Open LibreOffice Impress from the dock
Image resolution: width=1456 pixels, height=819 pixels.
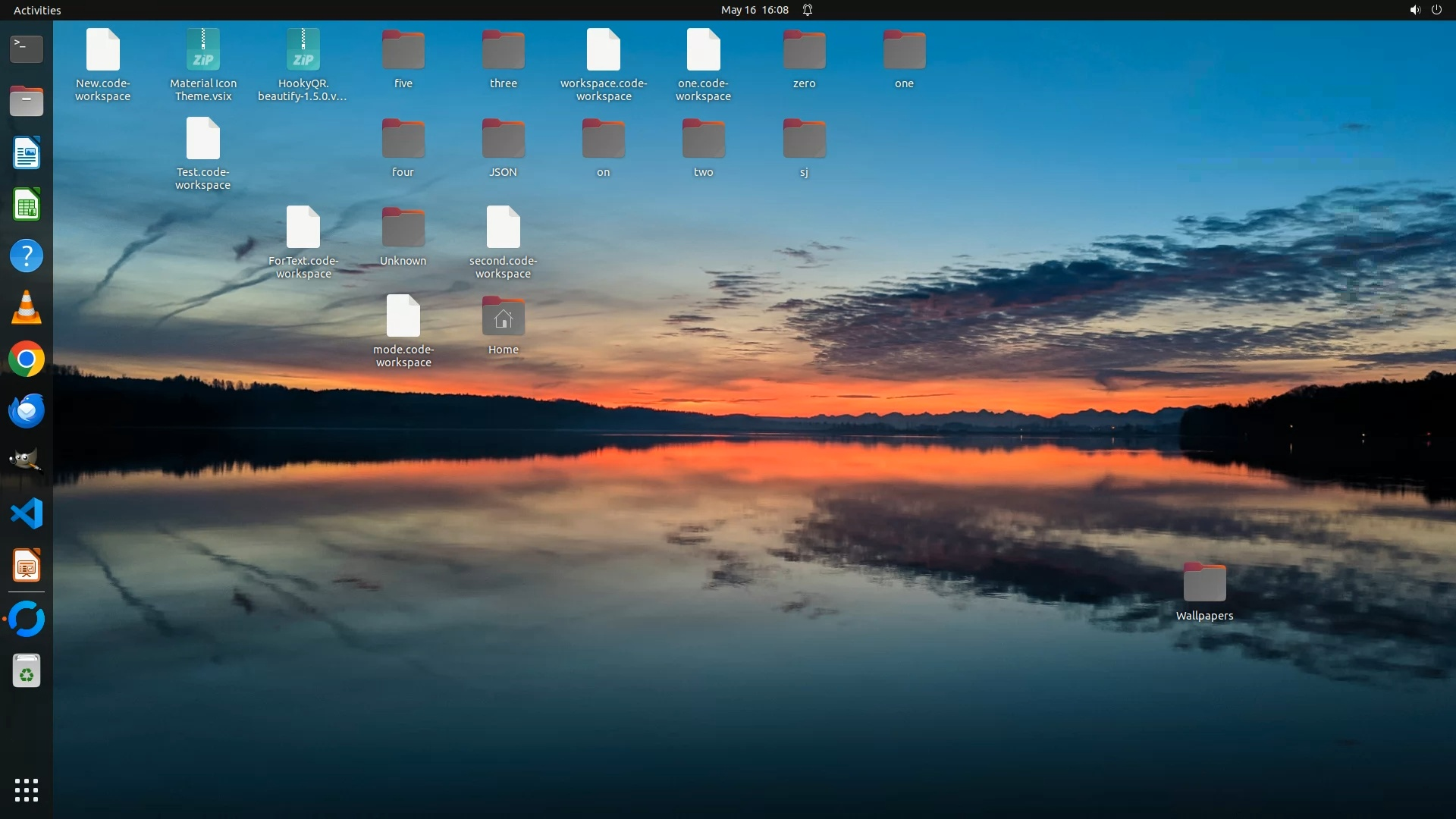click(27, 566)
